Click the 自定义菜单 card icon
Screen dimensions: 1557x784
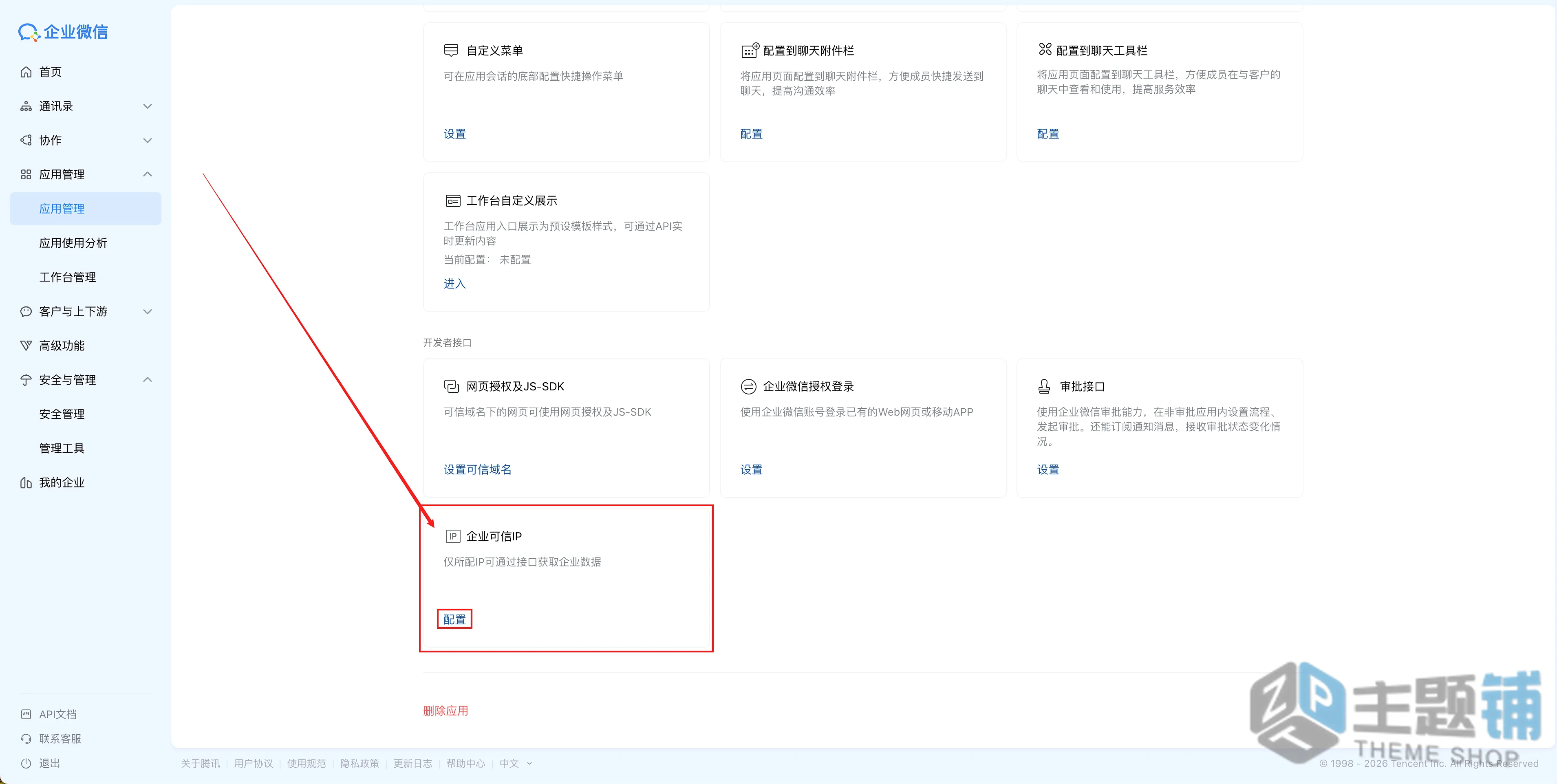point(451,50)
